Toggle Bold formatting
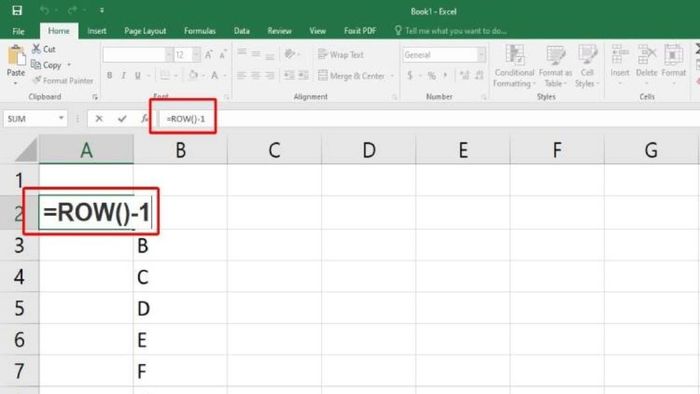 [x=109, y=75]
